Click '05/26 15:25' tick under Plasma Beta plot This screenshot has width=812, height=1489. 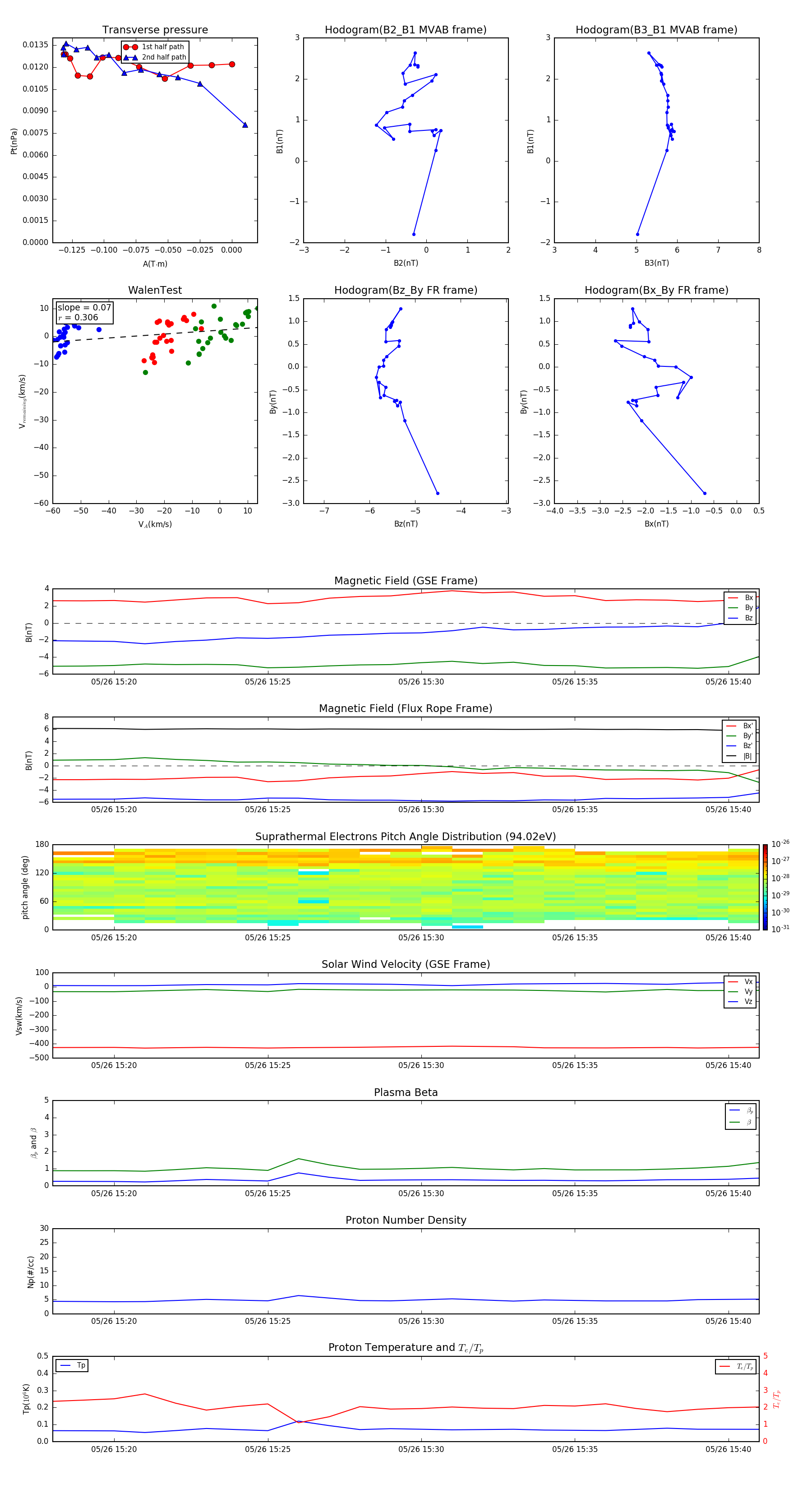click(268, 1193)
